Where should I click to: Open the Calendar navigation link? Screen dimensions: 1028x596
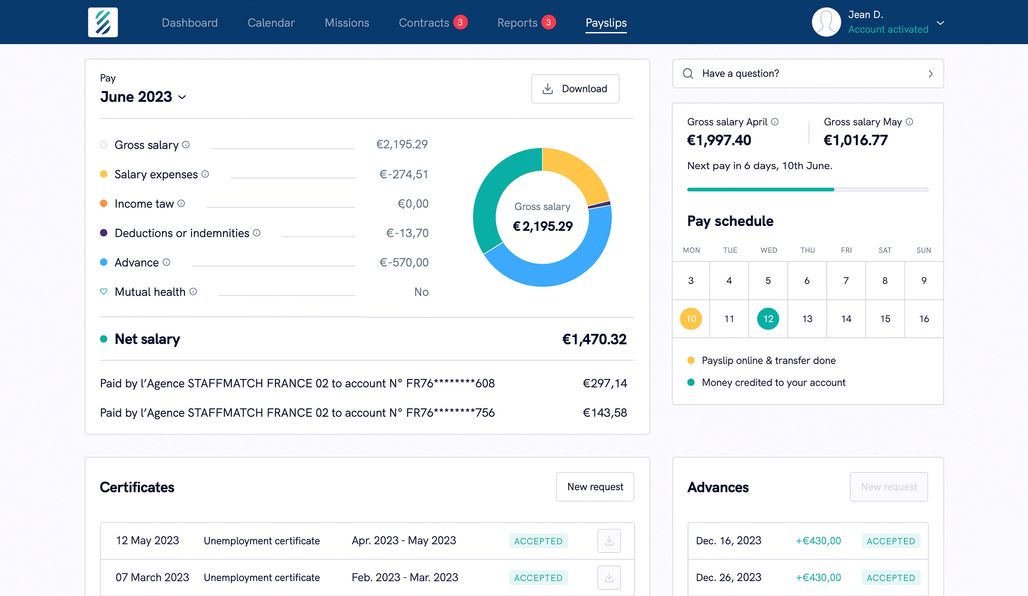270,21
